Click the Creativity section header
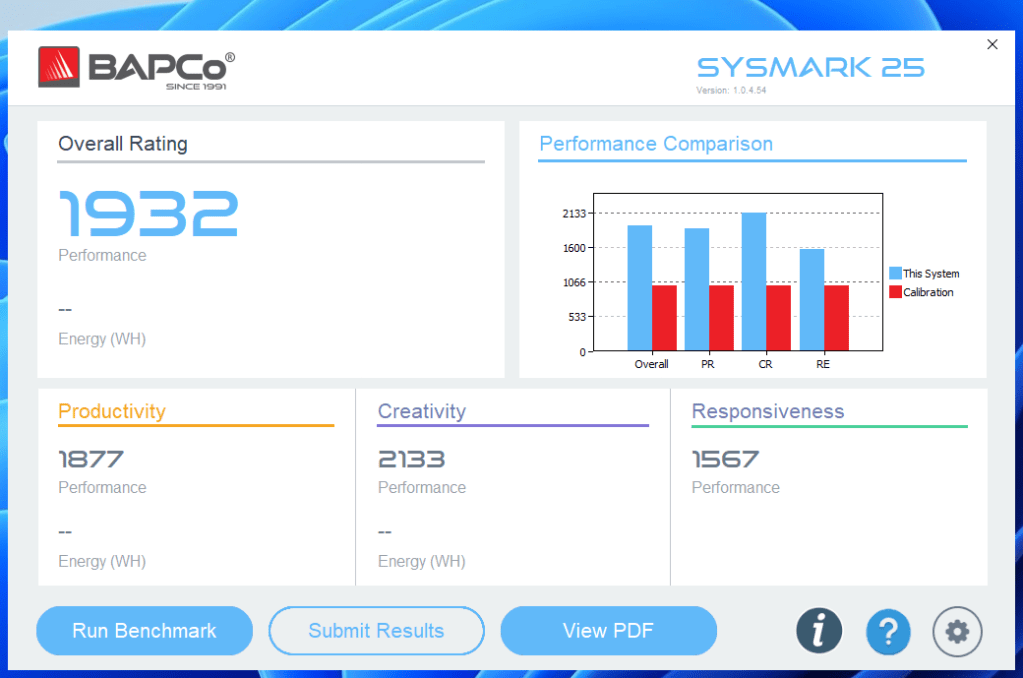 click(x=421, y=411)
